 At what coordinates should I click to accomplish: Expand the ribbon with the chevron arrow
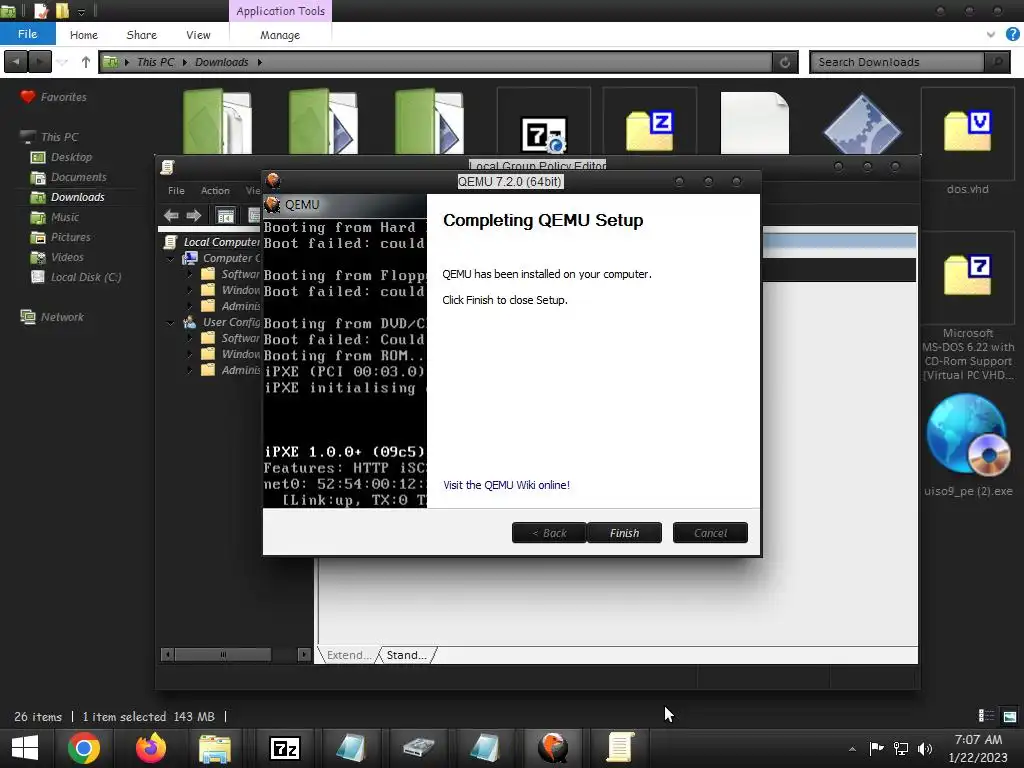pyautogui.click(x=991, y=35)
